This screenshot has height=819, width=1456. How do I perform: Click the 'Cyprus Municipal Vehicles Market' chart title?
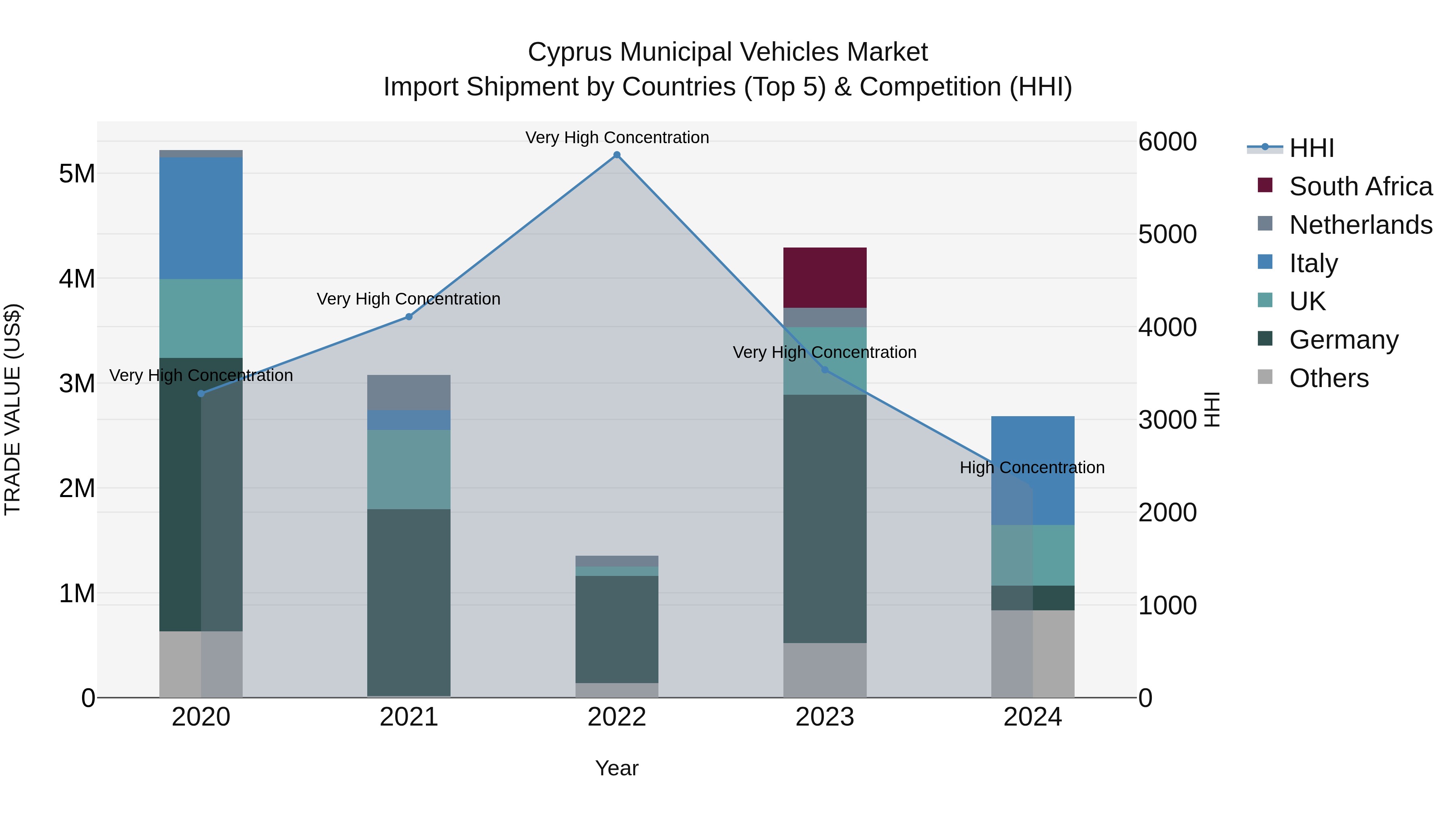[x=728, y=52]
